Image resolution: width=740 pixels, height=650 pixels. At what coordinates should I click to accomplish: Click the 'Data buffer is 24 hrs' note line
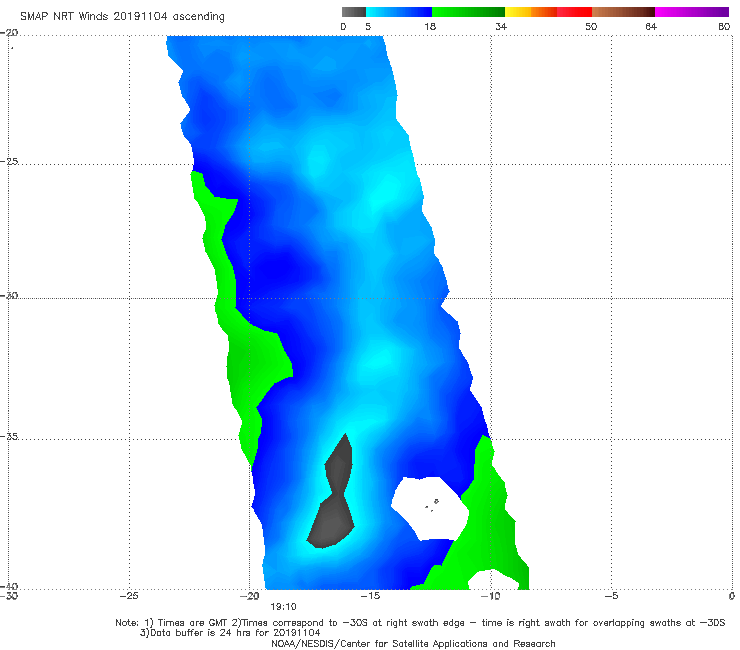[x=230, y=633]
